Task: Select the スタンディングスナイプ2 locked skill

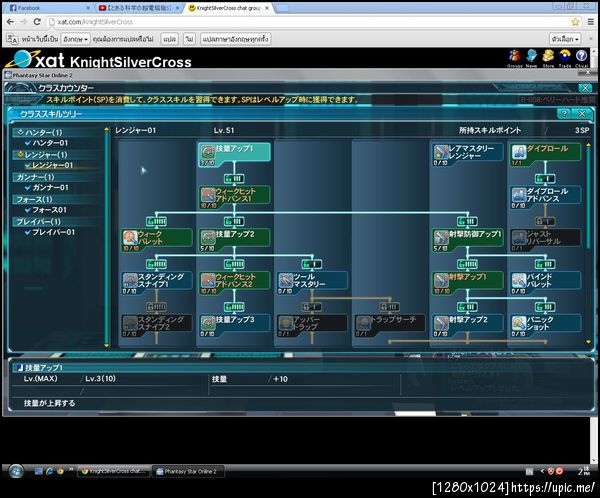Action: [157, 324]
